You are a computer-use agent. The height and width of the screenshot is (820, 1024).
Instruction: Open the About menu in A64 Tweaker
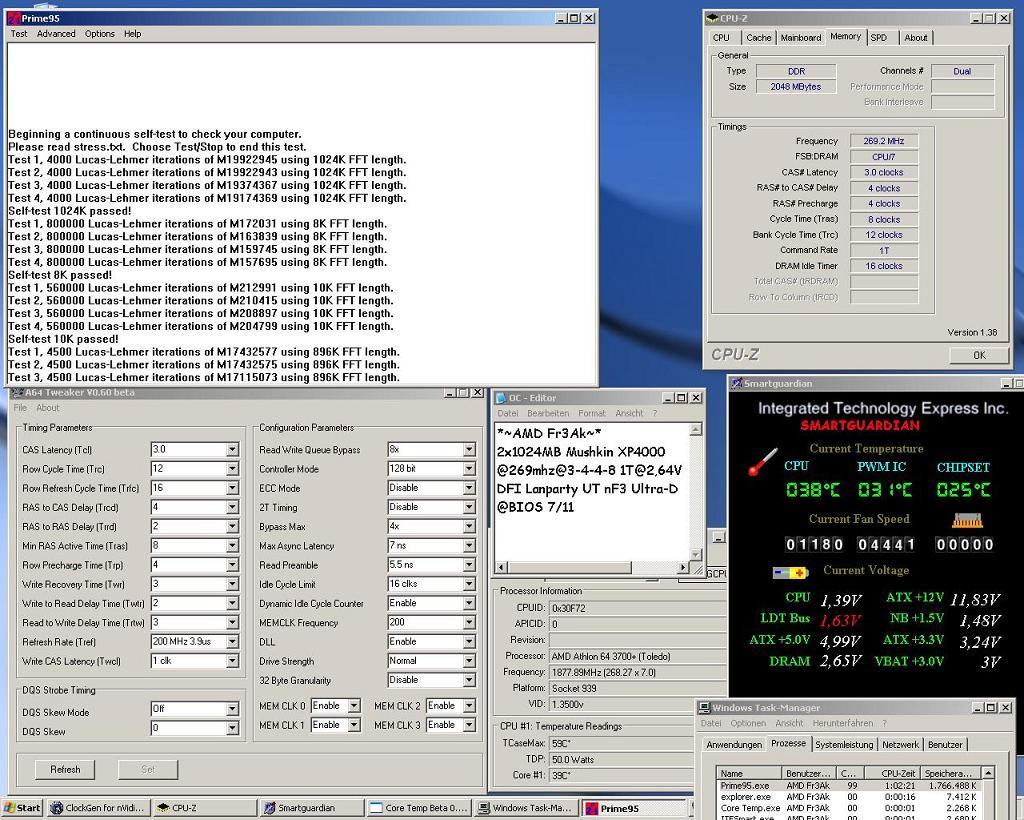click(x=48, y=408)
